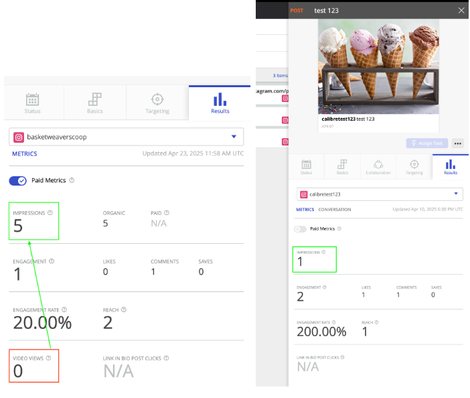Click the ice cream cones post image

coord(378,67)
